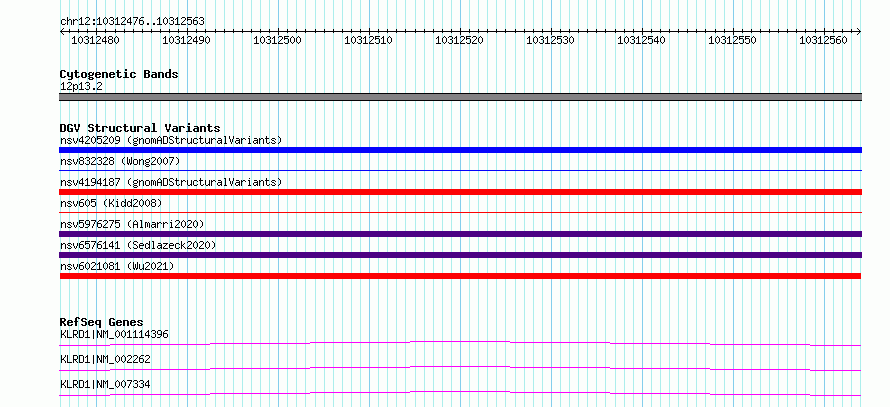Click ruler position 10312490
This screenshot has width=890, height=407.
point(186,40)
